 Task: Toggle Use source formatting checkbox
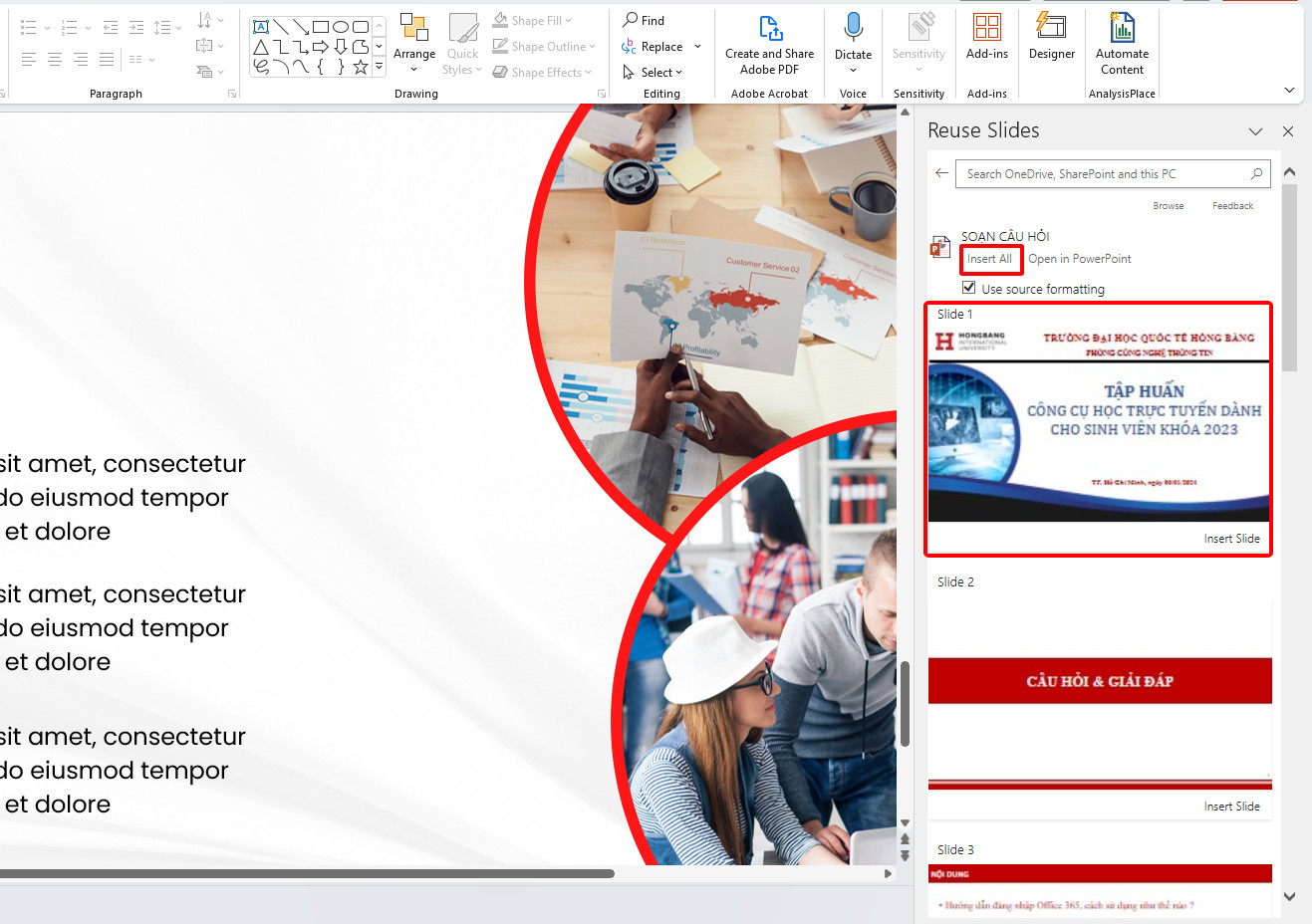click(968, 288)
